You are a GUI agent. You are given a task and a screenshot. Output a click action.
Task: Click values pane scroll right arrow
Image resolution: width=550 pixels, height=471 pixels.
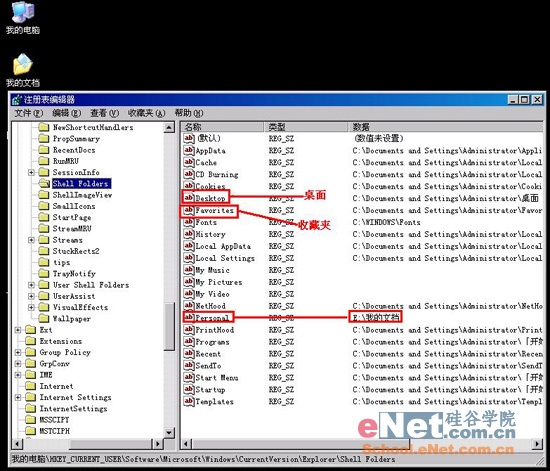537,444
